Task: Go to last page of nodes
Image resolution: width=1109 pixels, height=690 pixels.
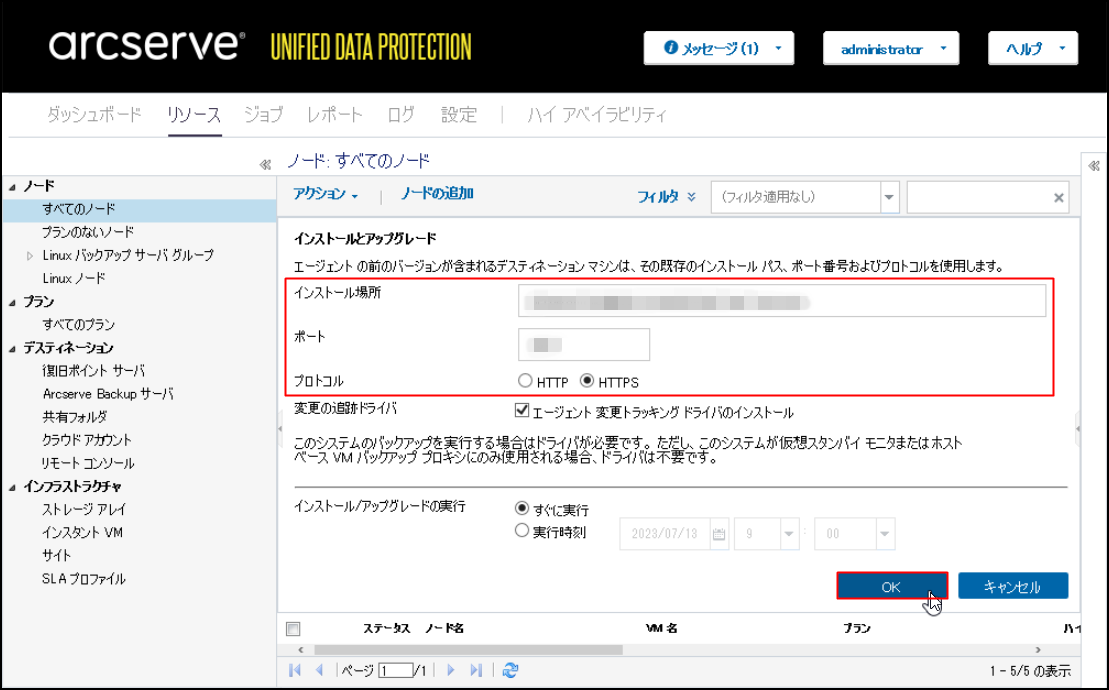Action: 476,669
